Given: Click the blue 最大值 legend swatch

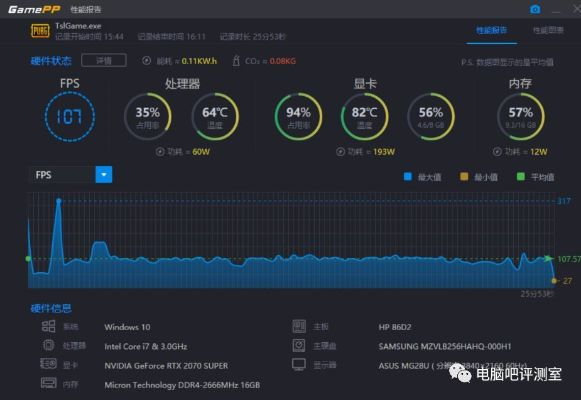Looking at the screenshot, I should (408, 176).
